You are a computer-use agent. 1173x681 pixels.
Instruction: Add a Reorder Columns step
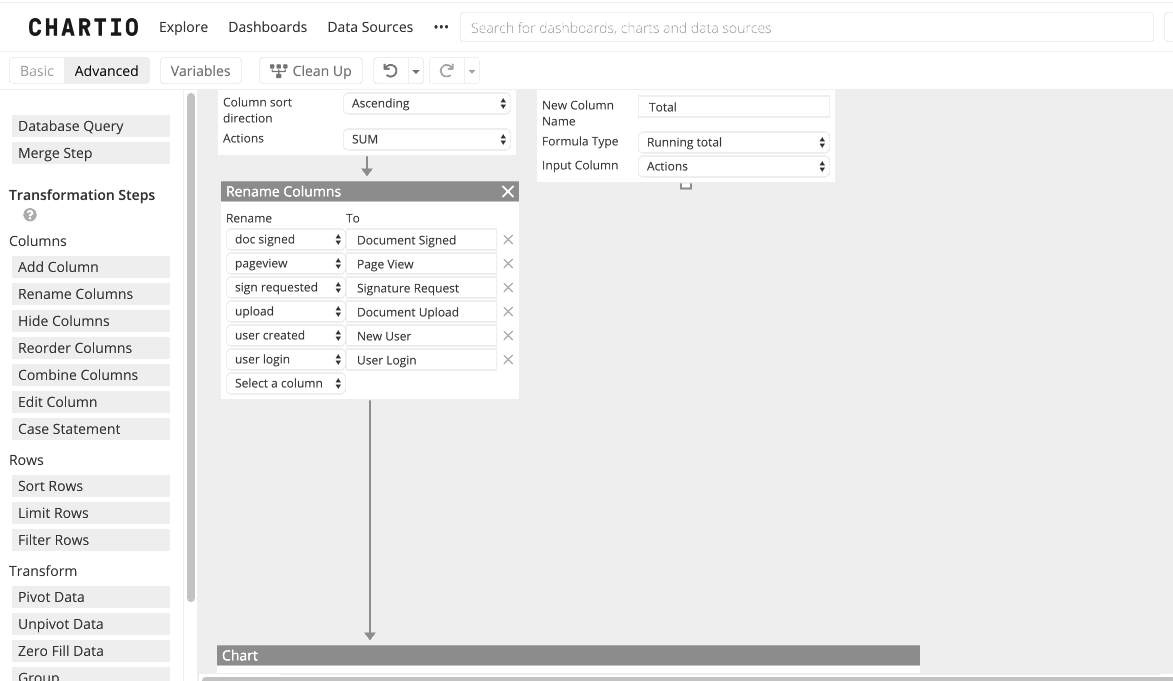tap(91, 347)
